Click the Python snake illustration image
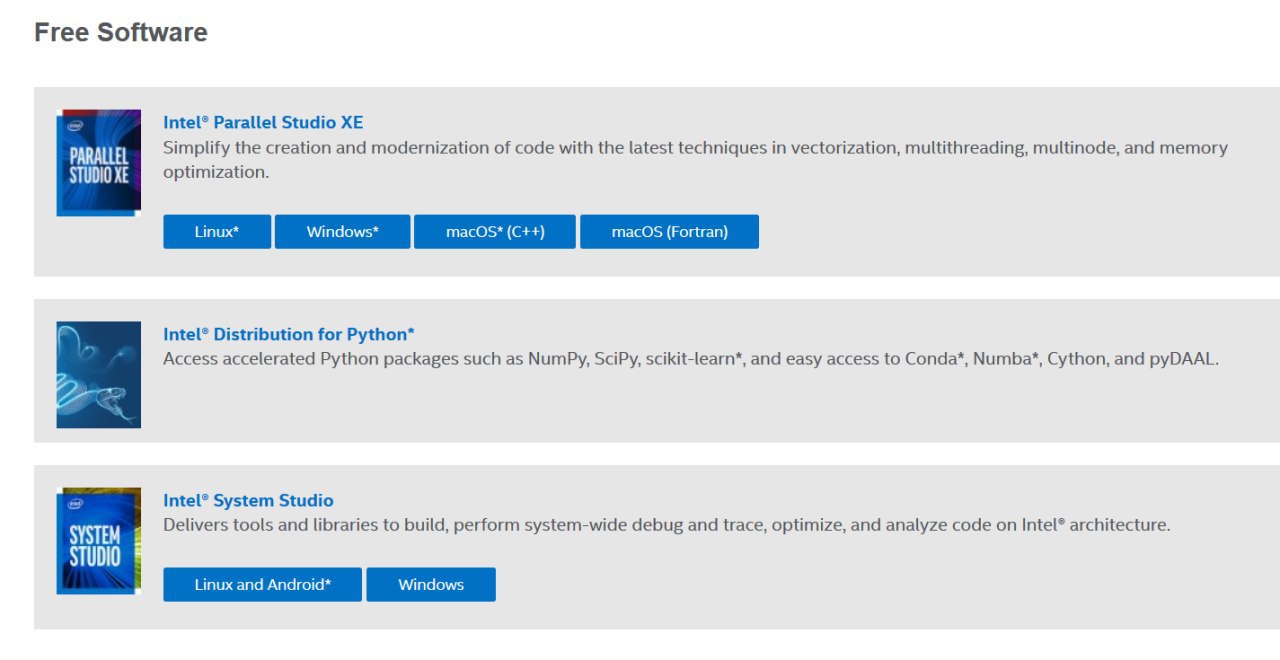This screenshot has height=660, width=1280. (99, 375)
